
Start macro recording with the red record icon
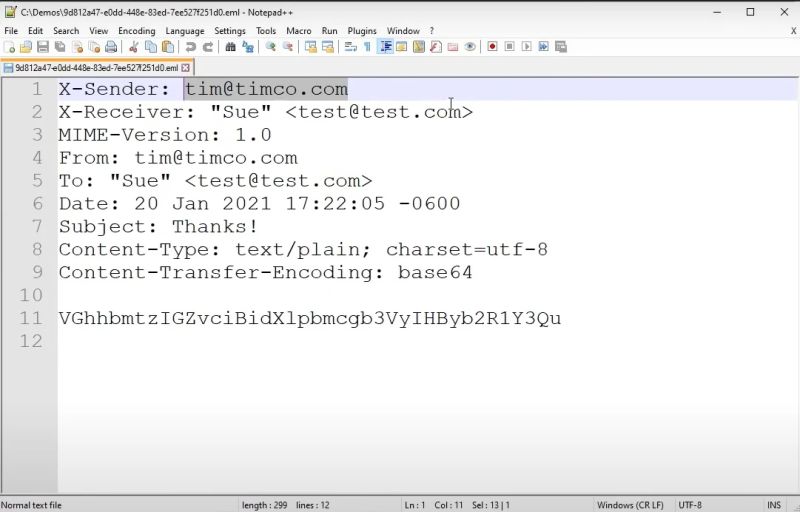tap(492, 47)
